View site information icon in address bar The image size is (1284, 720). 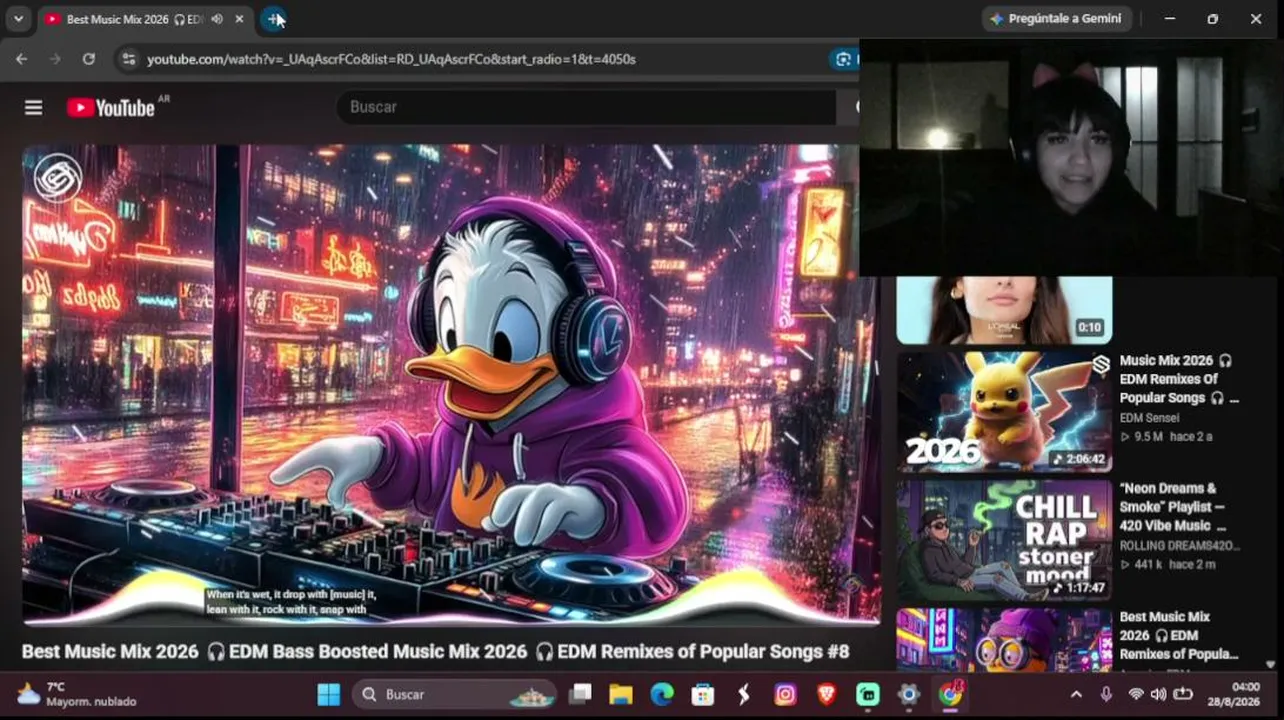pos(127,59)
